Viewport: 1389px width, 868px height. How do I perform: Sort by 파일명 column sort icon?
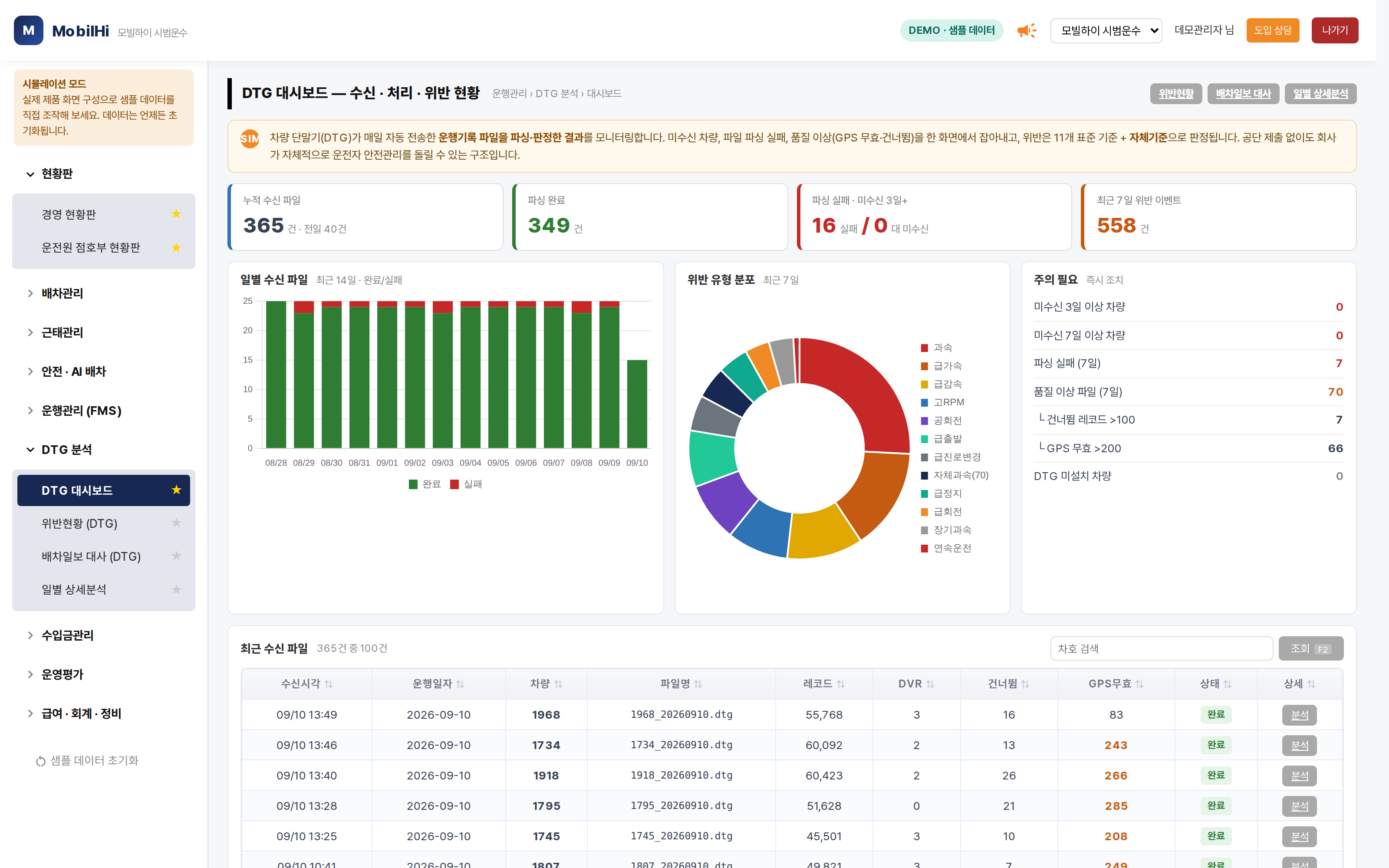point(698,684)
